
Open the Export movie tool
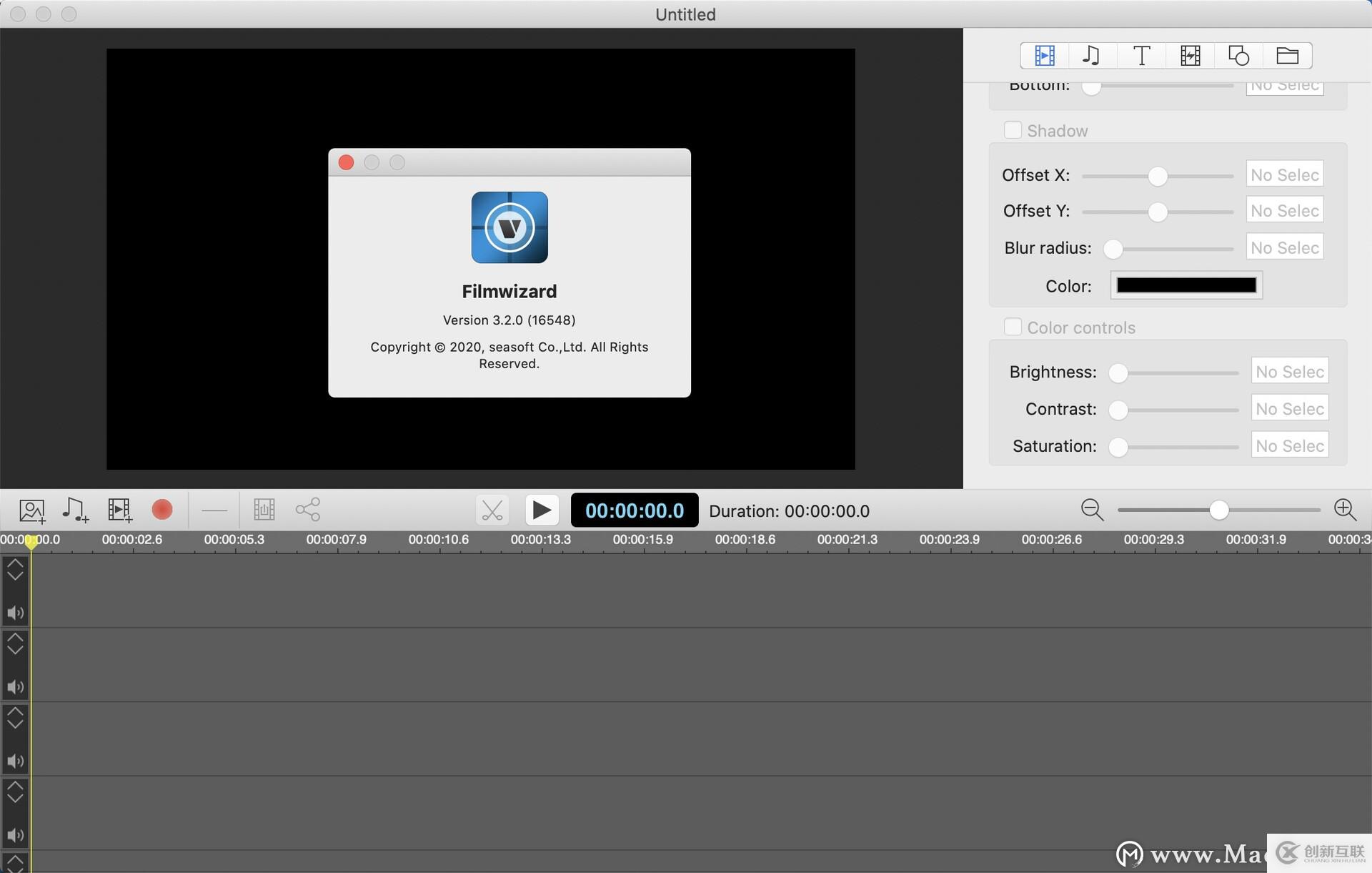point(264,510)
